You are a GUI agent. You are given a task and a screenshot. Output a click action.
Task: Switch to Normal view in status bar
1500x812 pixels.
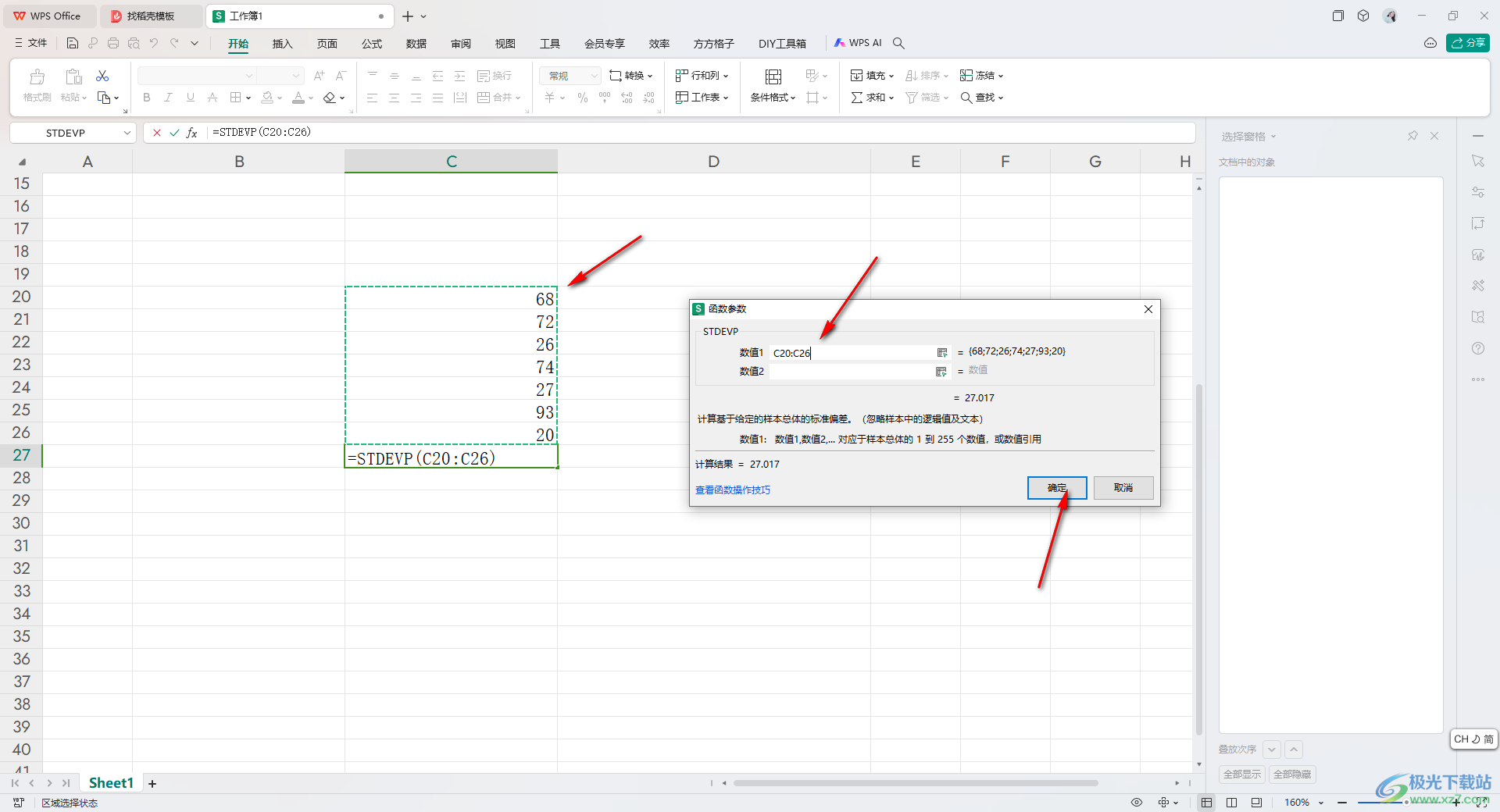1207,803
